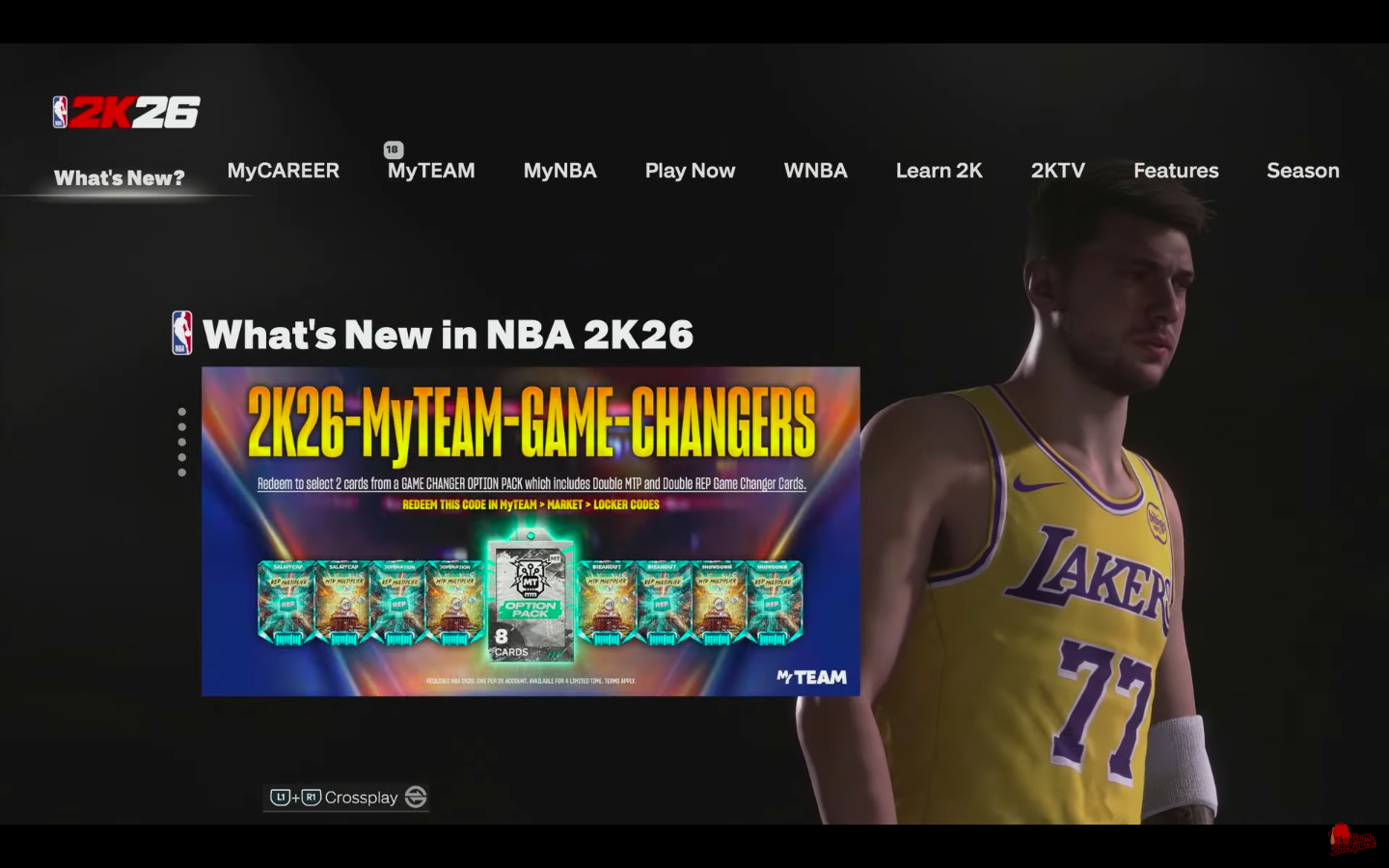Open the WNBA tab
Image resolution: width=1389 pixels, height=868 pixels.
815,171
